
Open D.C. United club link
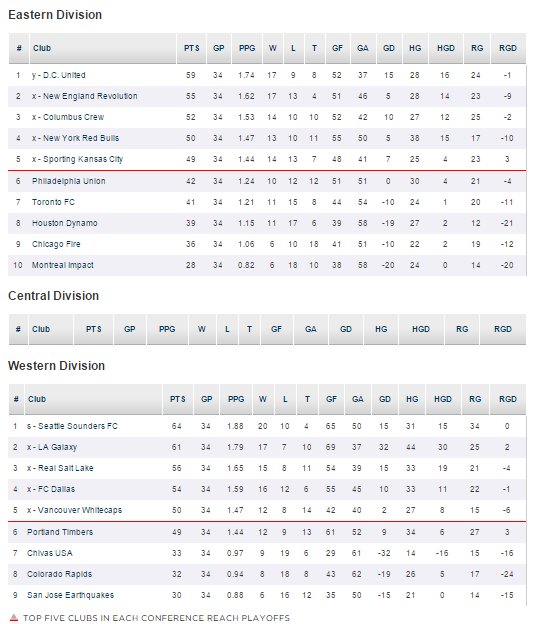[59, 75]
